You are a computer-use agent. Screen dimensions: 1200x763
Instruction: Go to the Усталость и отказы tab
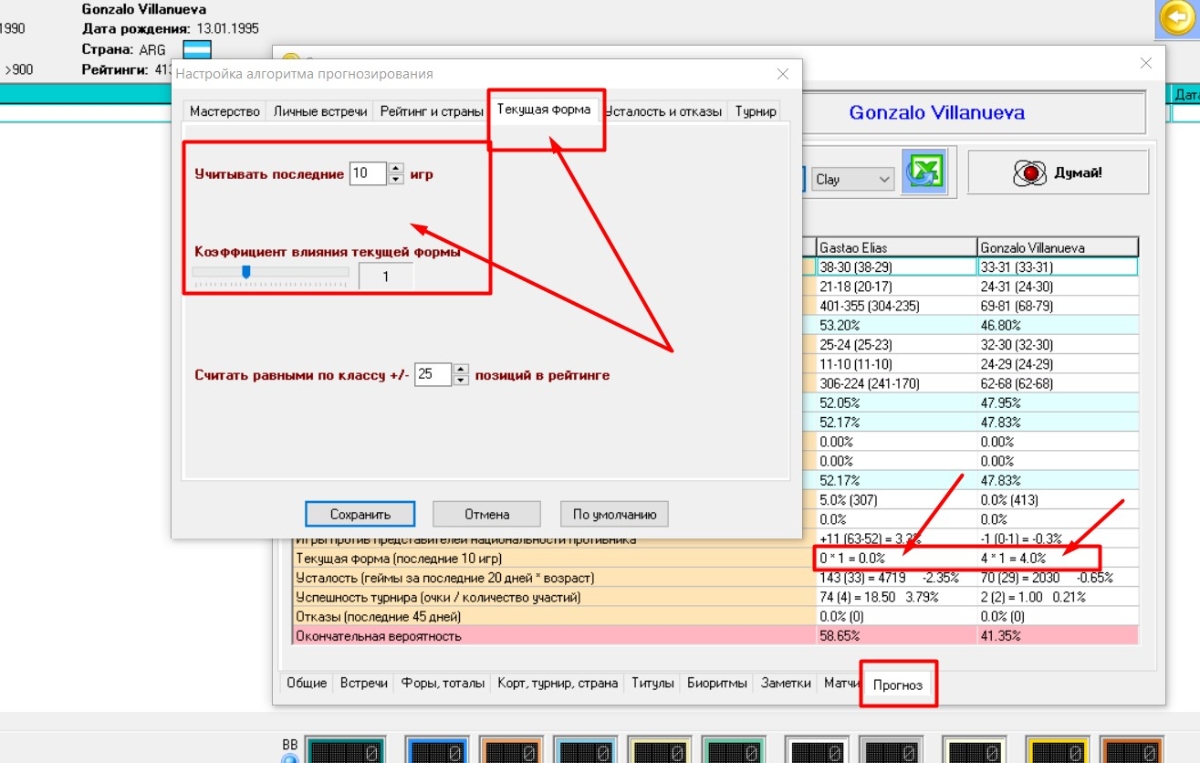click(x=664, y=111)
